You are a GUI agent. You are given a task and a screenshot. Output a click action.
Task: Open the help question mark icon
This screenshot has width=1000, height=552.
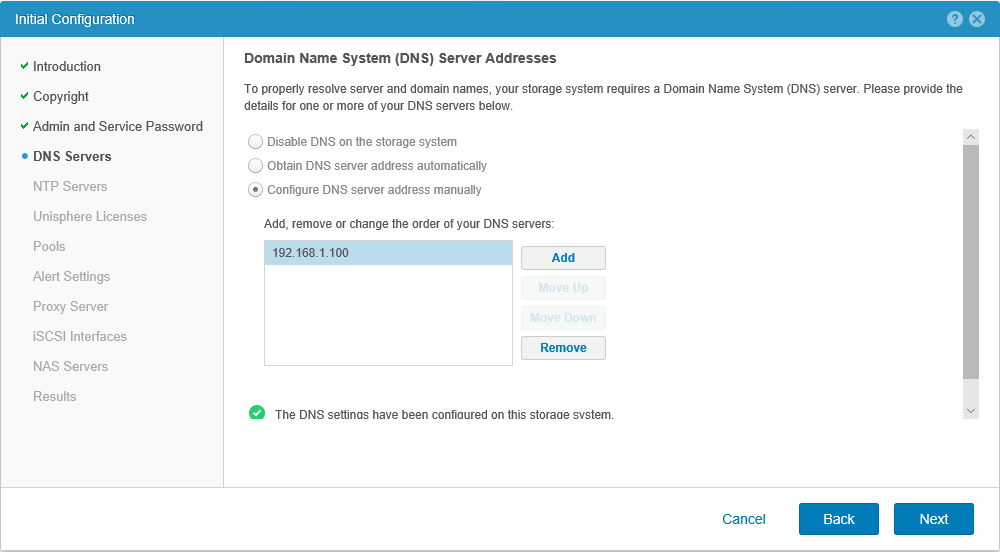(955, 19)
